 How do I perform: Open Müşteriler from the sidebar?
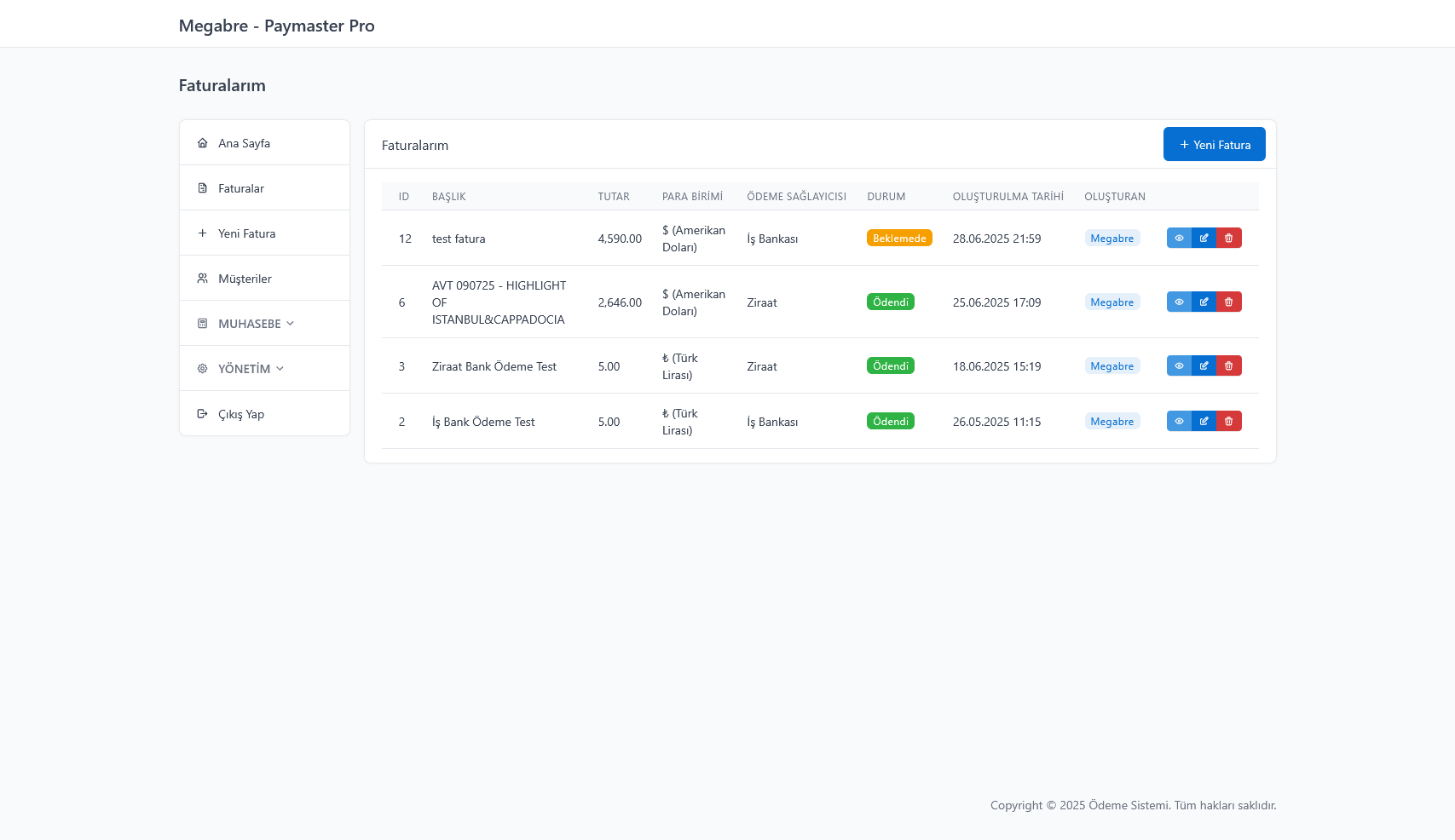245,279
